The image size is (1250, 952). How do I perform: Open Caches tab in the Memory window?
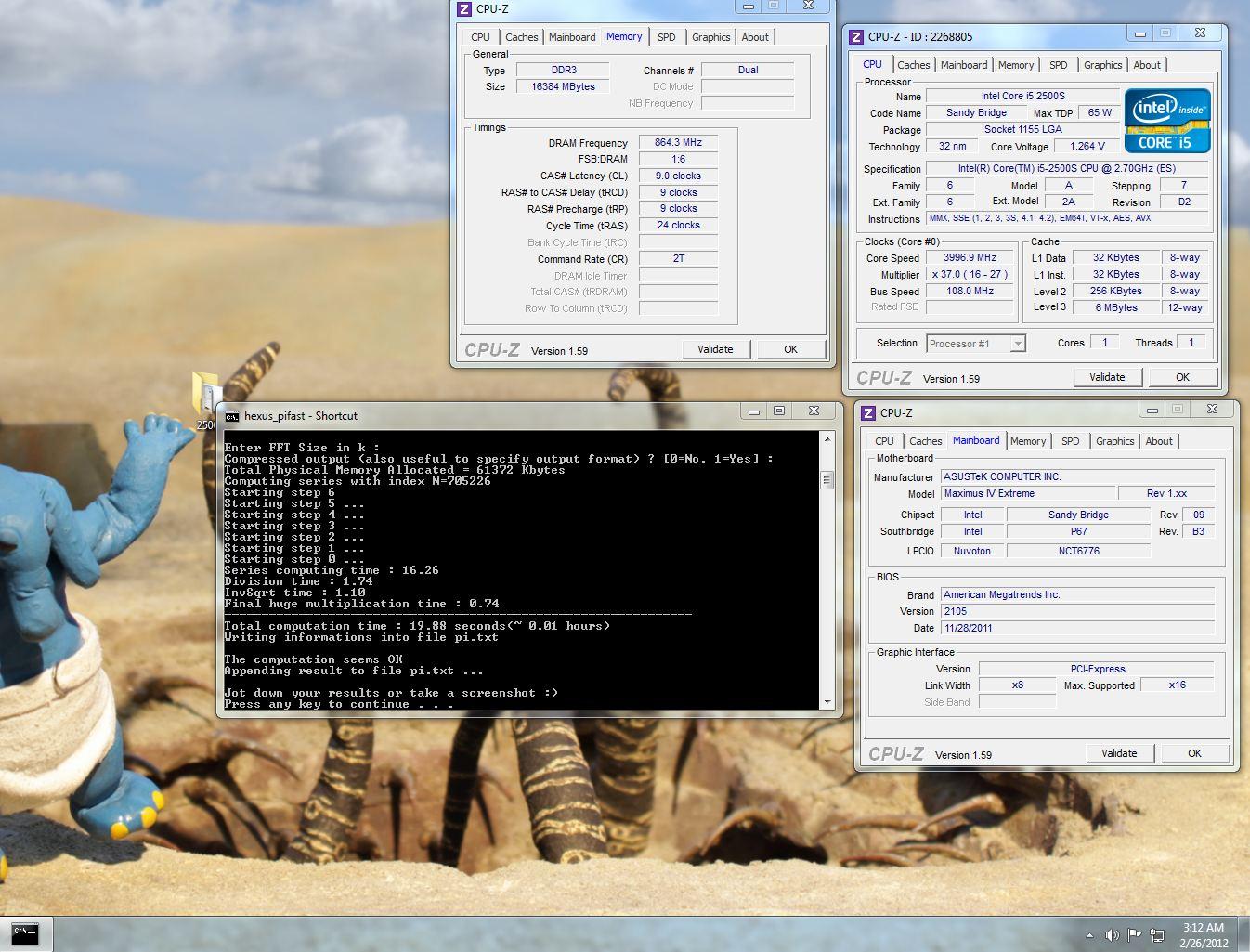pos(521,37)
